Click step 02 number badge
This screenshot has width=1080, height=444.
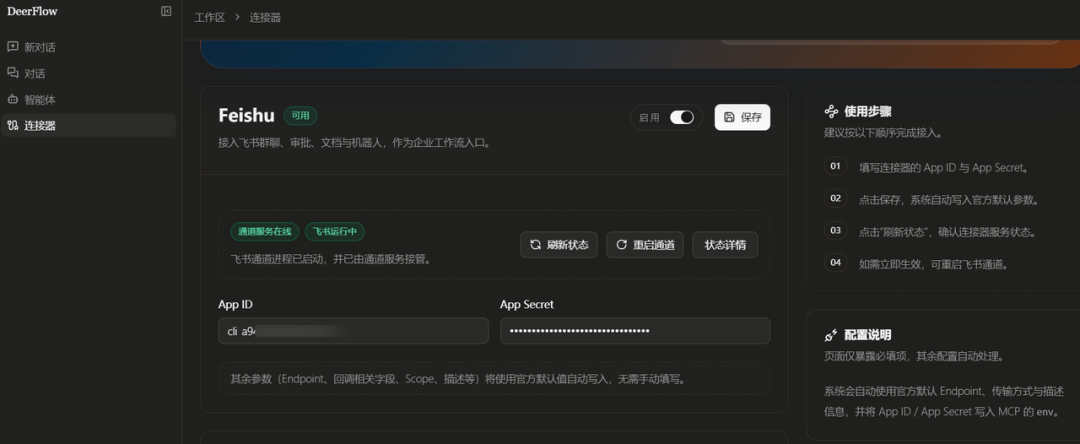point(835,198)
